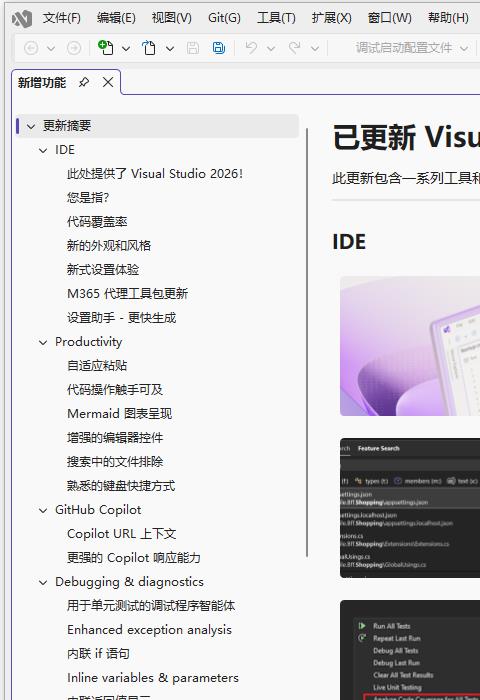This screenshot has height=700, width=480.
Task: Select the 增强的编辑器控件 item
Action: (x=115, y=438)
